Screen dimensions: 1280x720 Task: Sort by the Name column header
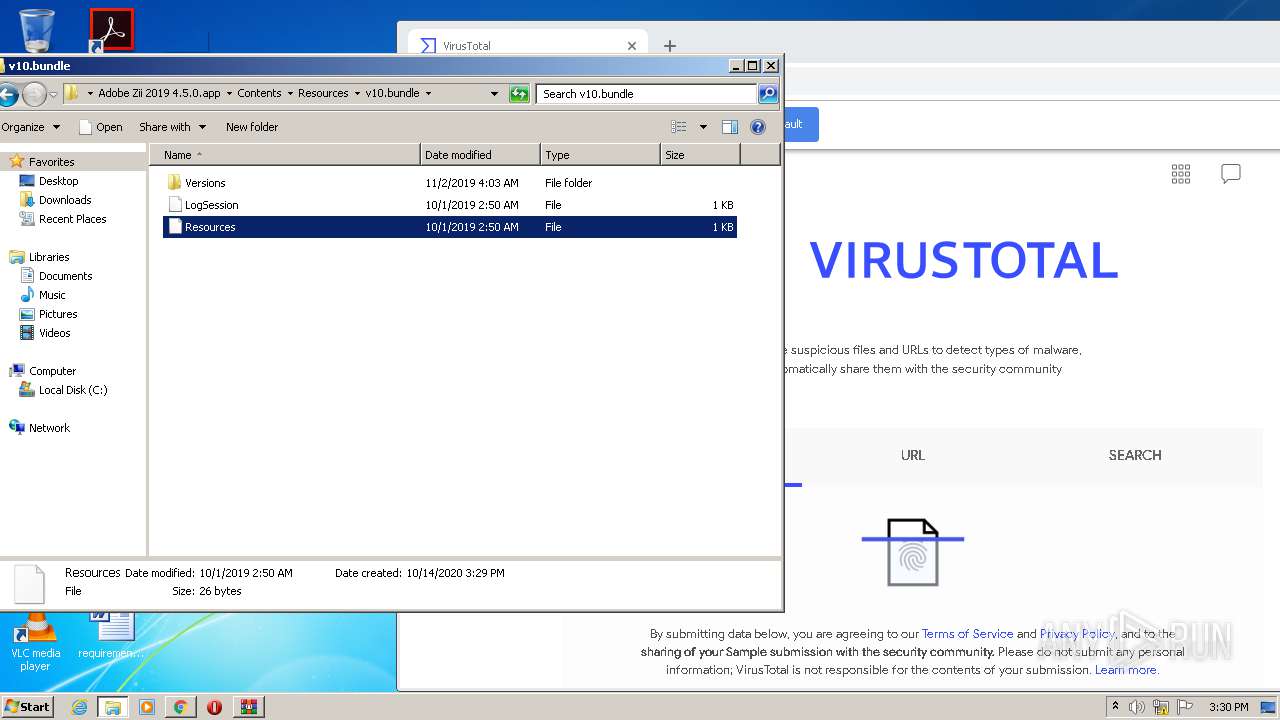coord(284,155)
